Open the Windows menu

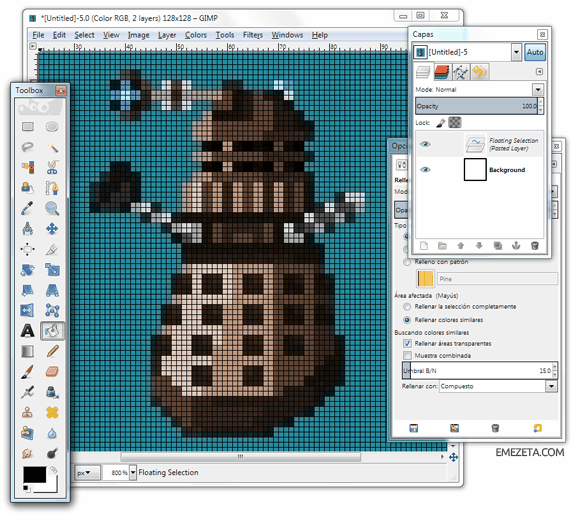[x=287, y=35]
